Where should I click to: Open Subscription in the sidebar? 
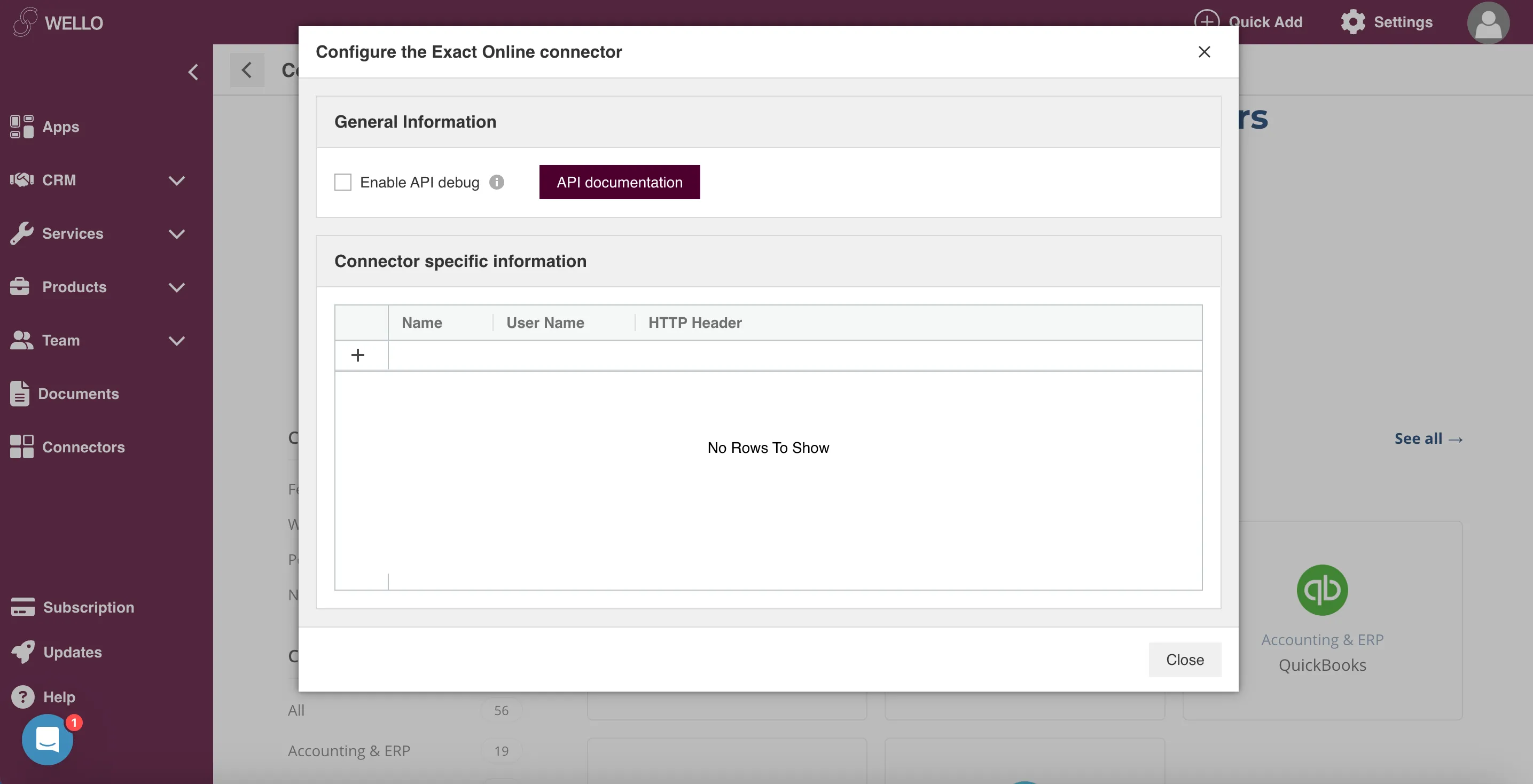pyautogui.click(x=89, y=607)
